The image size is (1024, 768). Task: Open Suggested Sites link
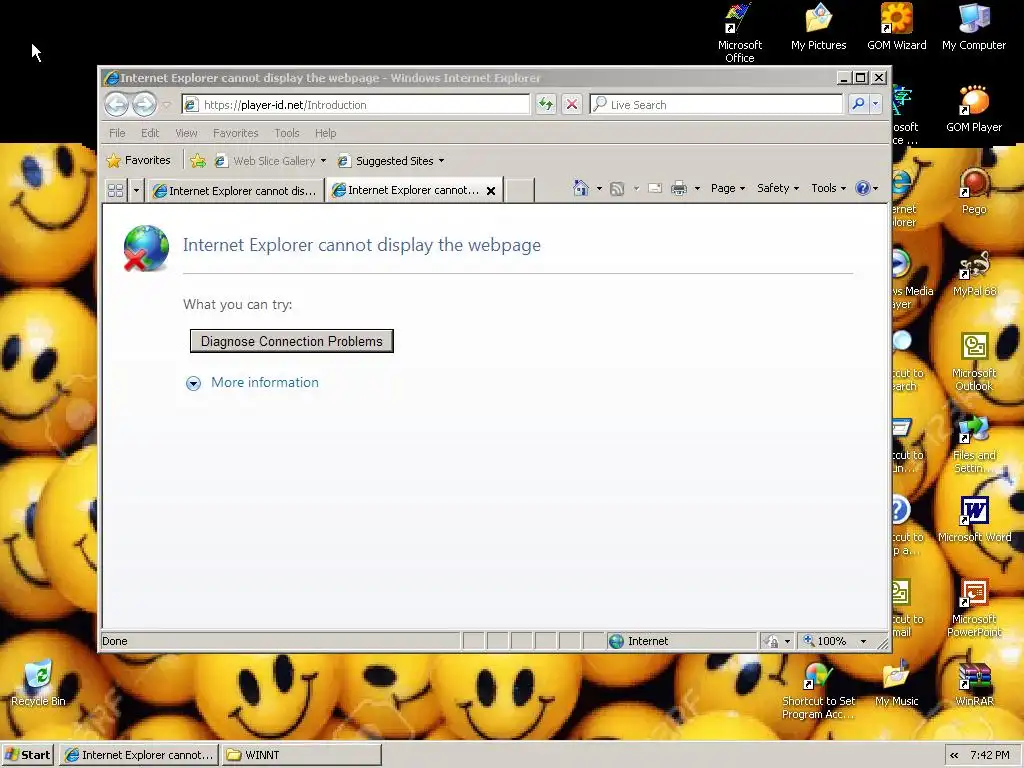tap(386, 161)
